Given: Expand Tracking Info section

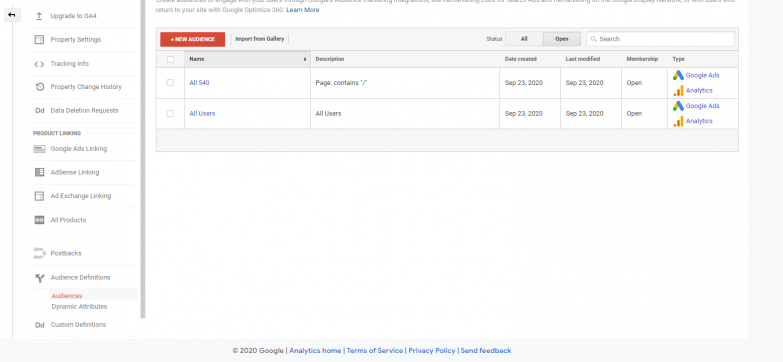Looking at the screenshot, I should (69, 64).
